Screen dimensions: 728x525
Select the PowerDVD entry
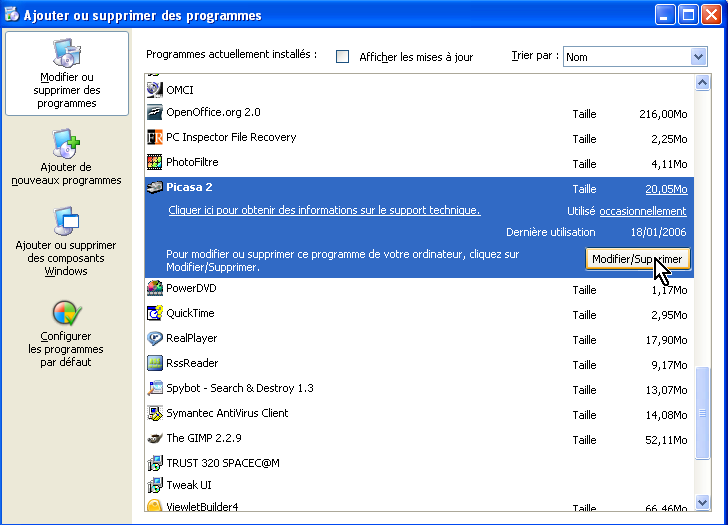[x=419, y=289]
